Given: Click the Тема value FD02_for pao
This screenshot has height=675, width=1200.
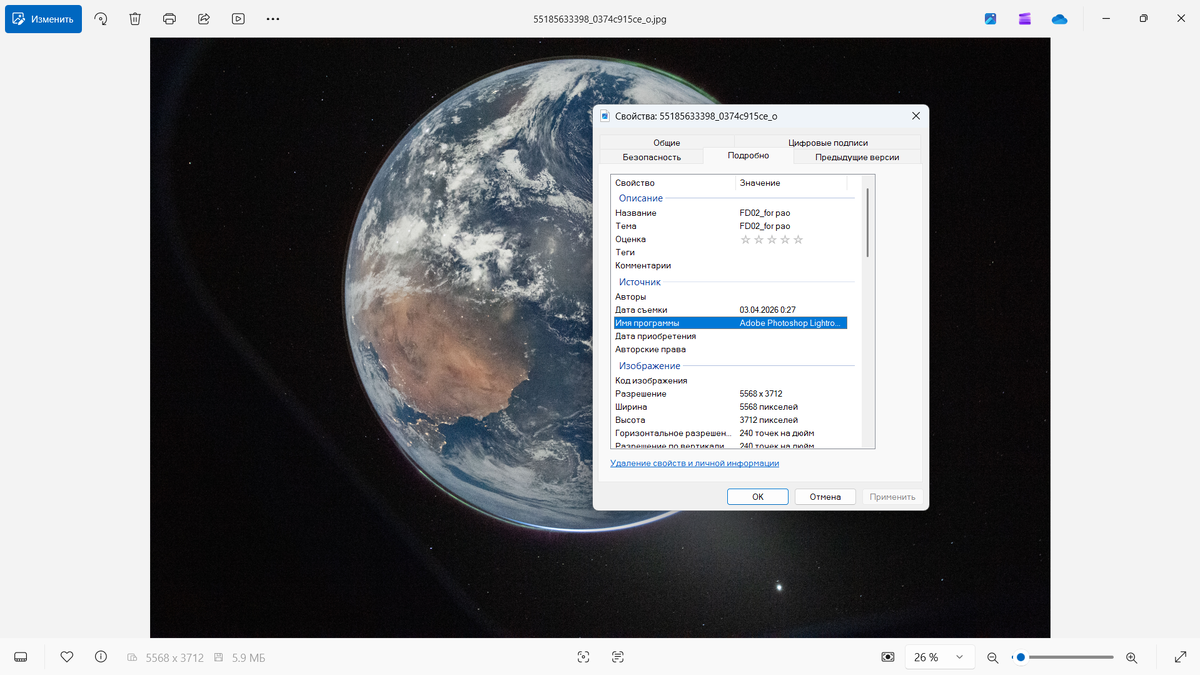Looking at the screenshot, I should point(765,226).
